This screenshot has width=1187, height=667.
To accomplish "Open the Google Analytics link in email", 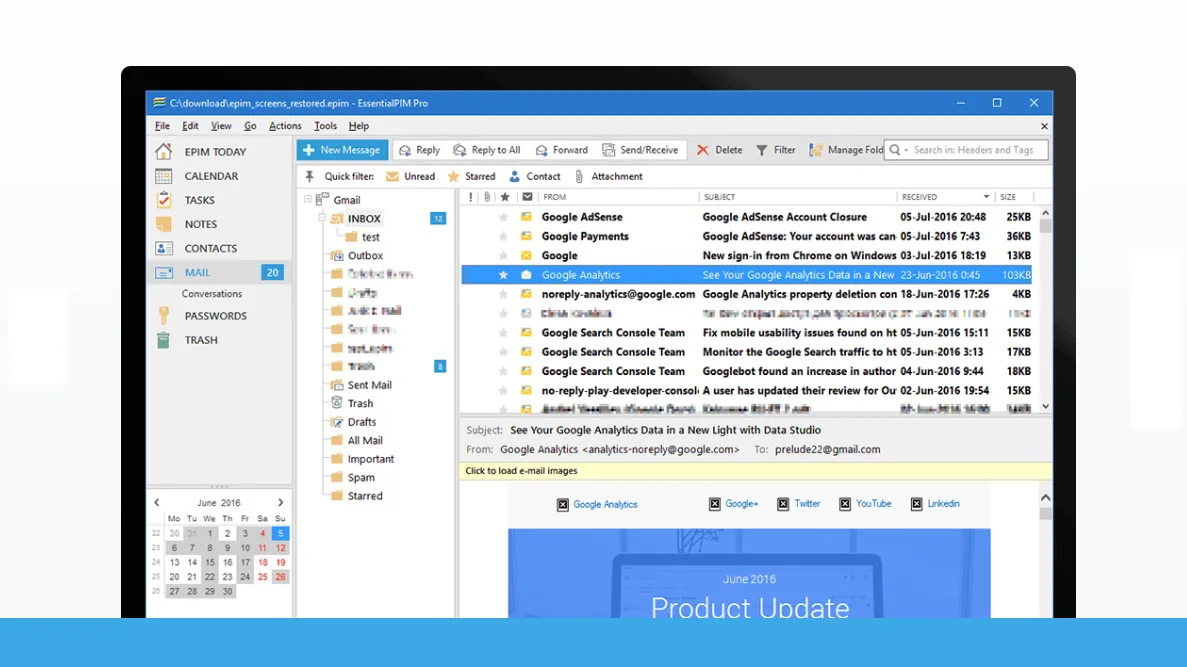I will pos(605,504).
